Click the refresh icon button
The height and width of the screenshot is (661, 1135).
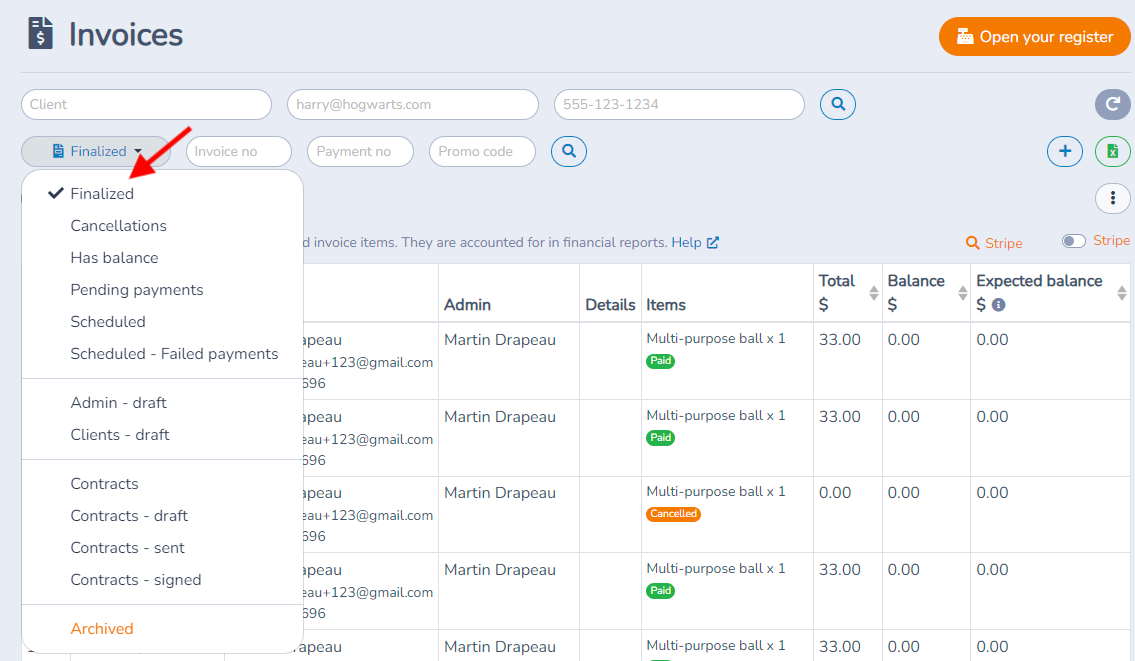(x=1113, y=104)
